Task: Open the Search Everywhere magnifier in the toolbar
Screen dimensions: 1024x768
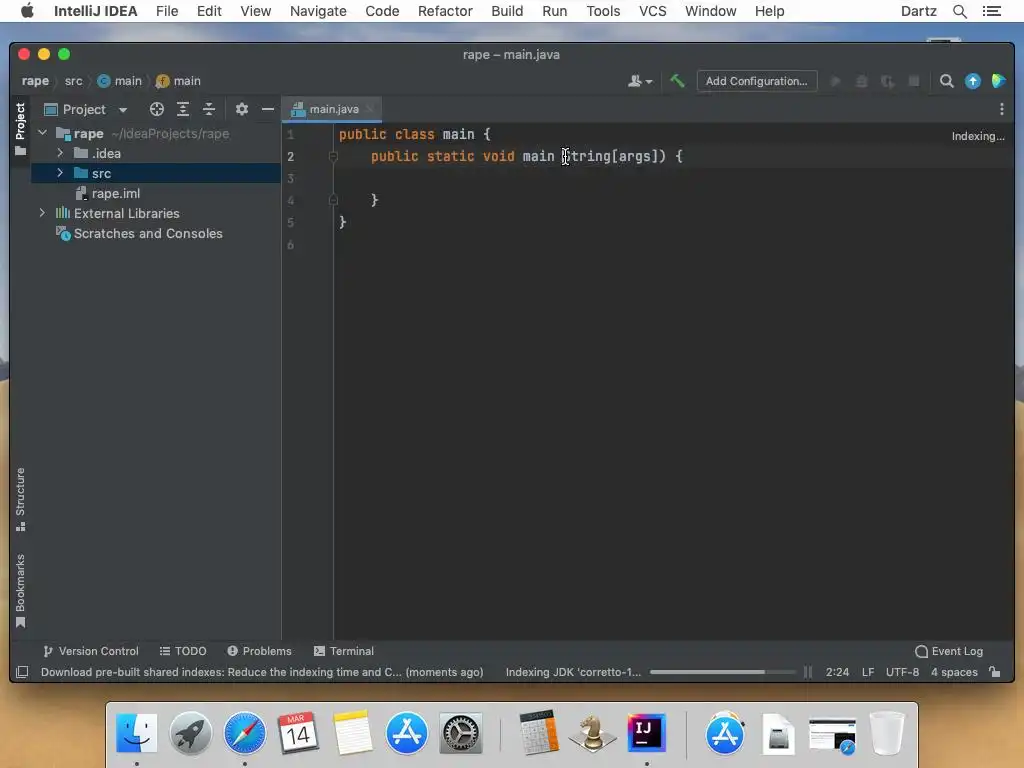Action: click(946, 81)
